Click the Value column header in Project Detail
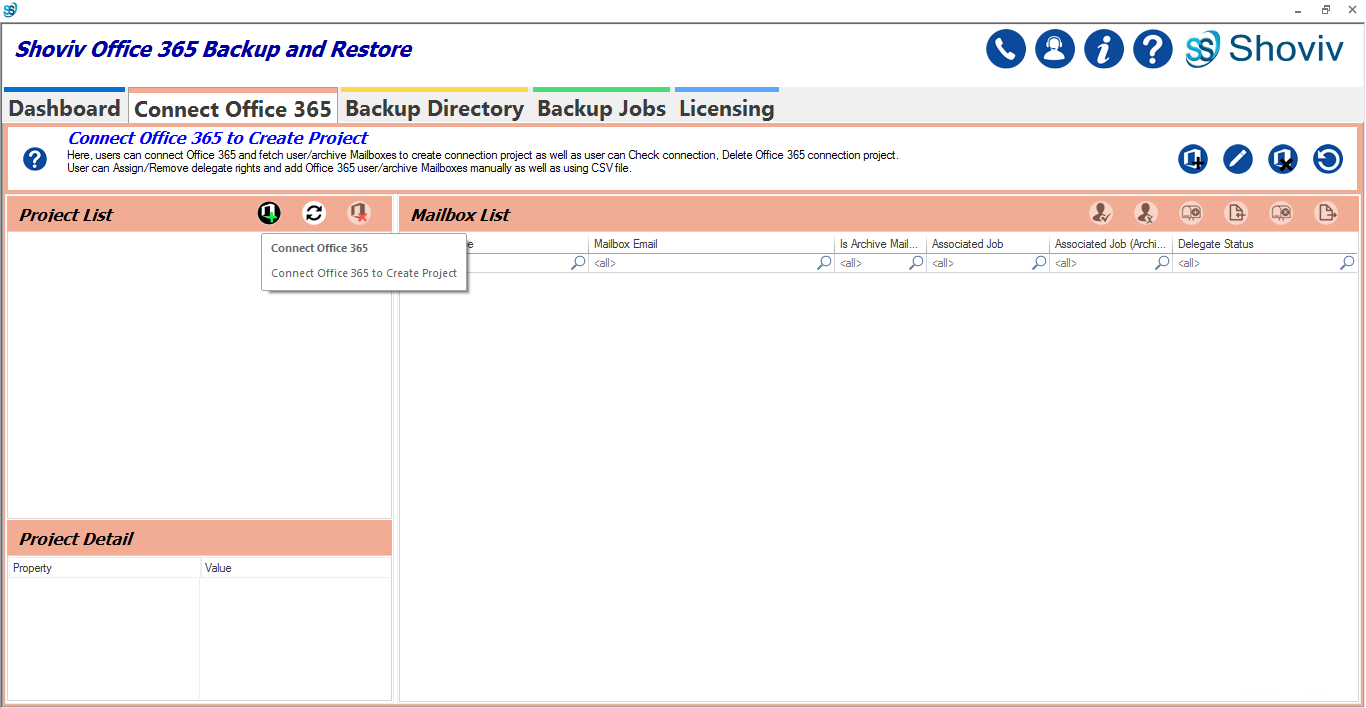The height and width of the screenshot is (708, 1366). (295, 568)
